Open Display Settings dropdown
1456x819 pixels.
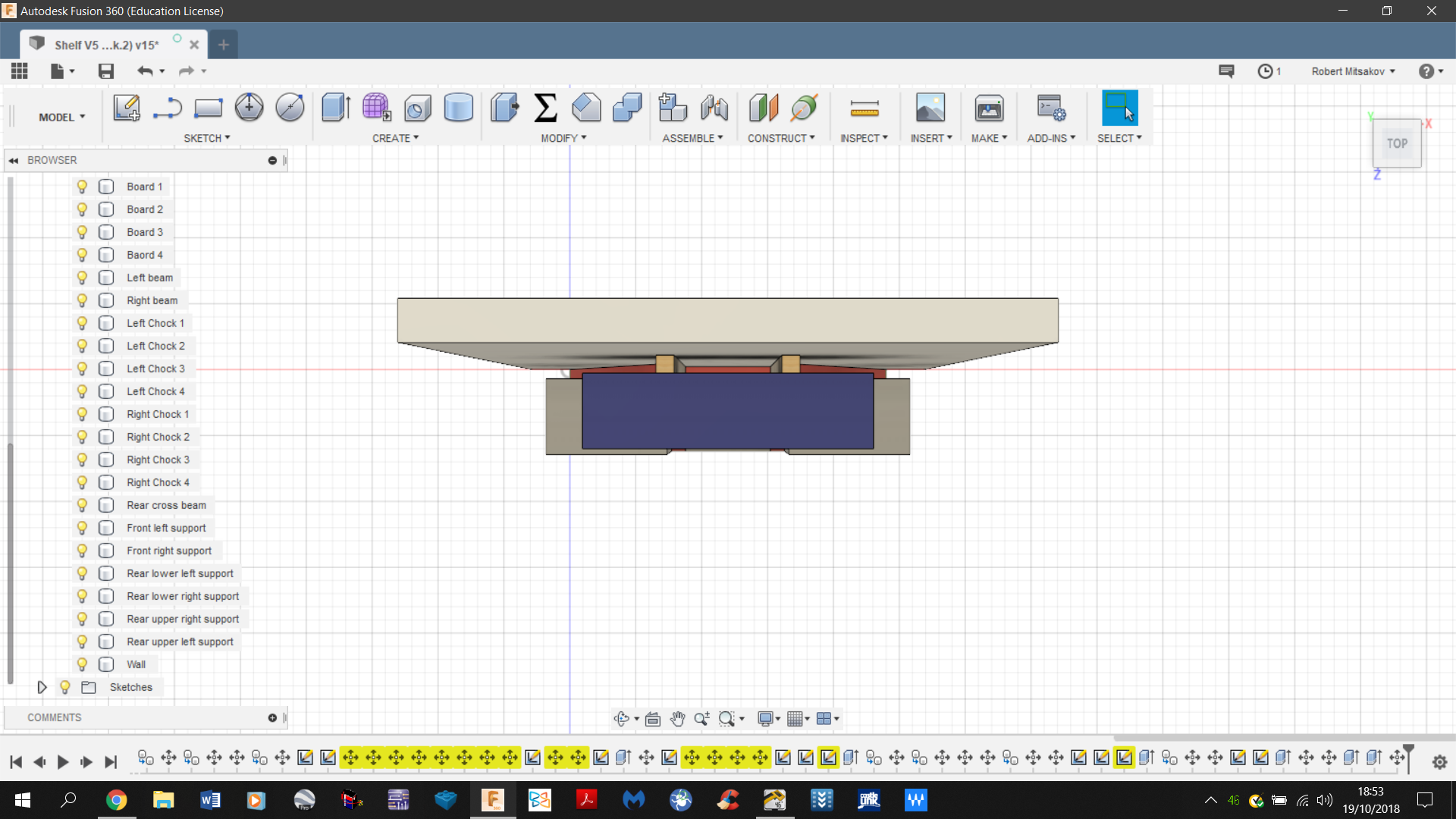pos(769,718)
